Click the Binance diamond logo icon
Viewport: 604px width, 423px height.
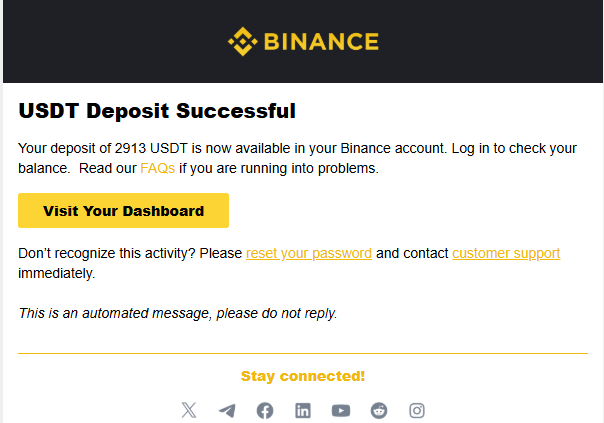pyautogui.click(x=243, y=42)
